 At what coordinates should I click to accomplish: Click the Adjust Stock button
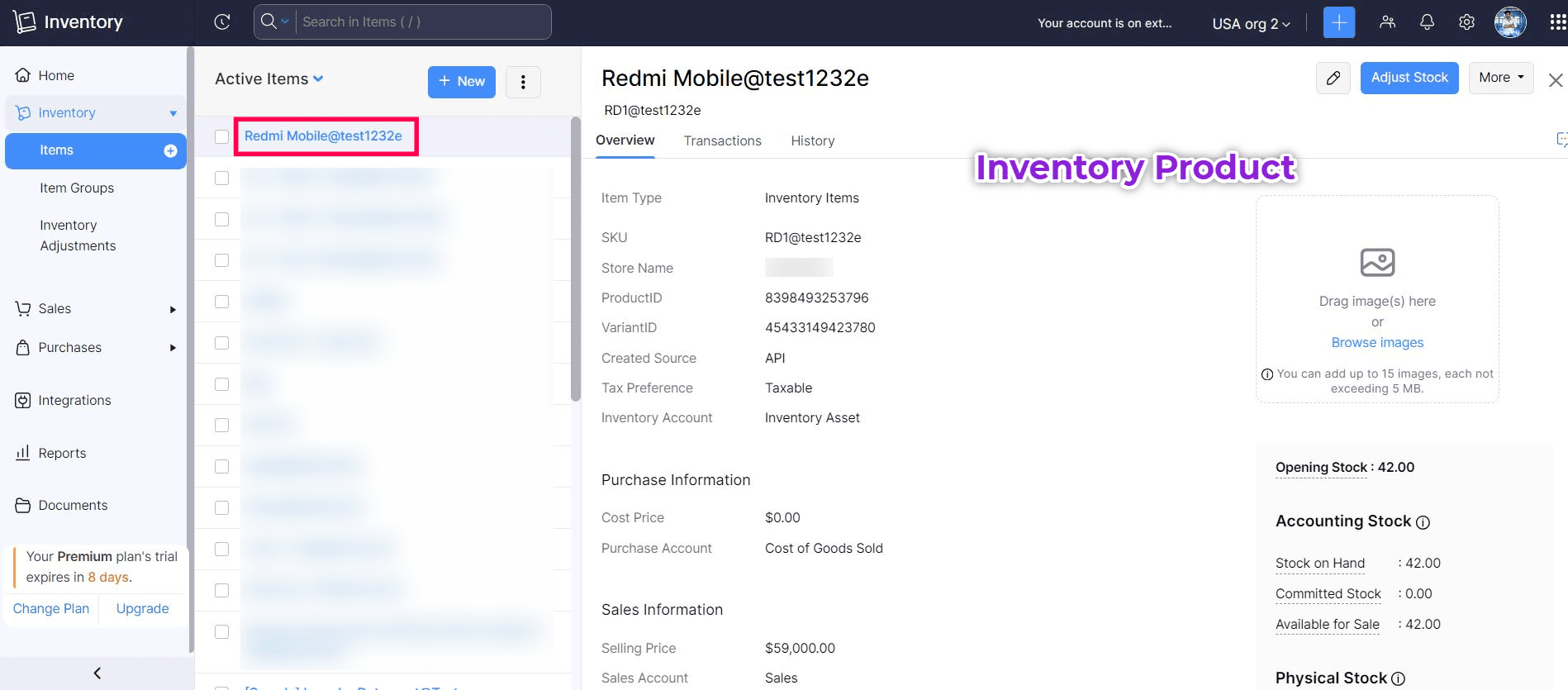1409,78
